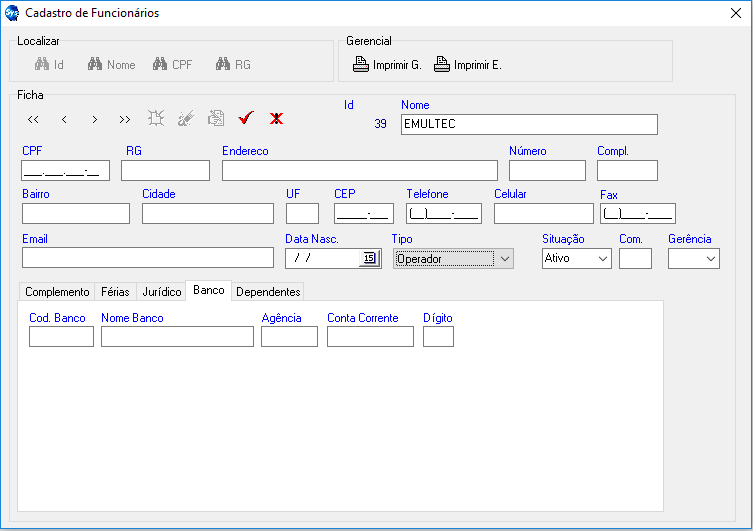Switch to the Dependentes tab
The width and height of the screenshot is (753, 531).
(x=268, y=292)
